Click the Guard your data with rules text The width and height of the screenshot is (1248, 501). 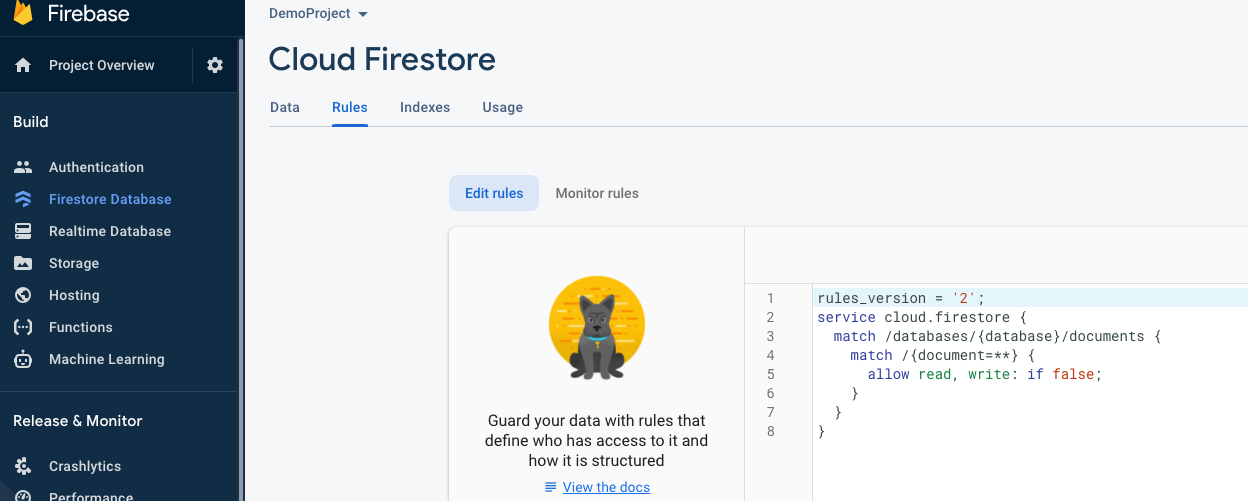tap(597, 441)
